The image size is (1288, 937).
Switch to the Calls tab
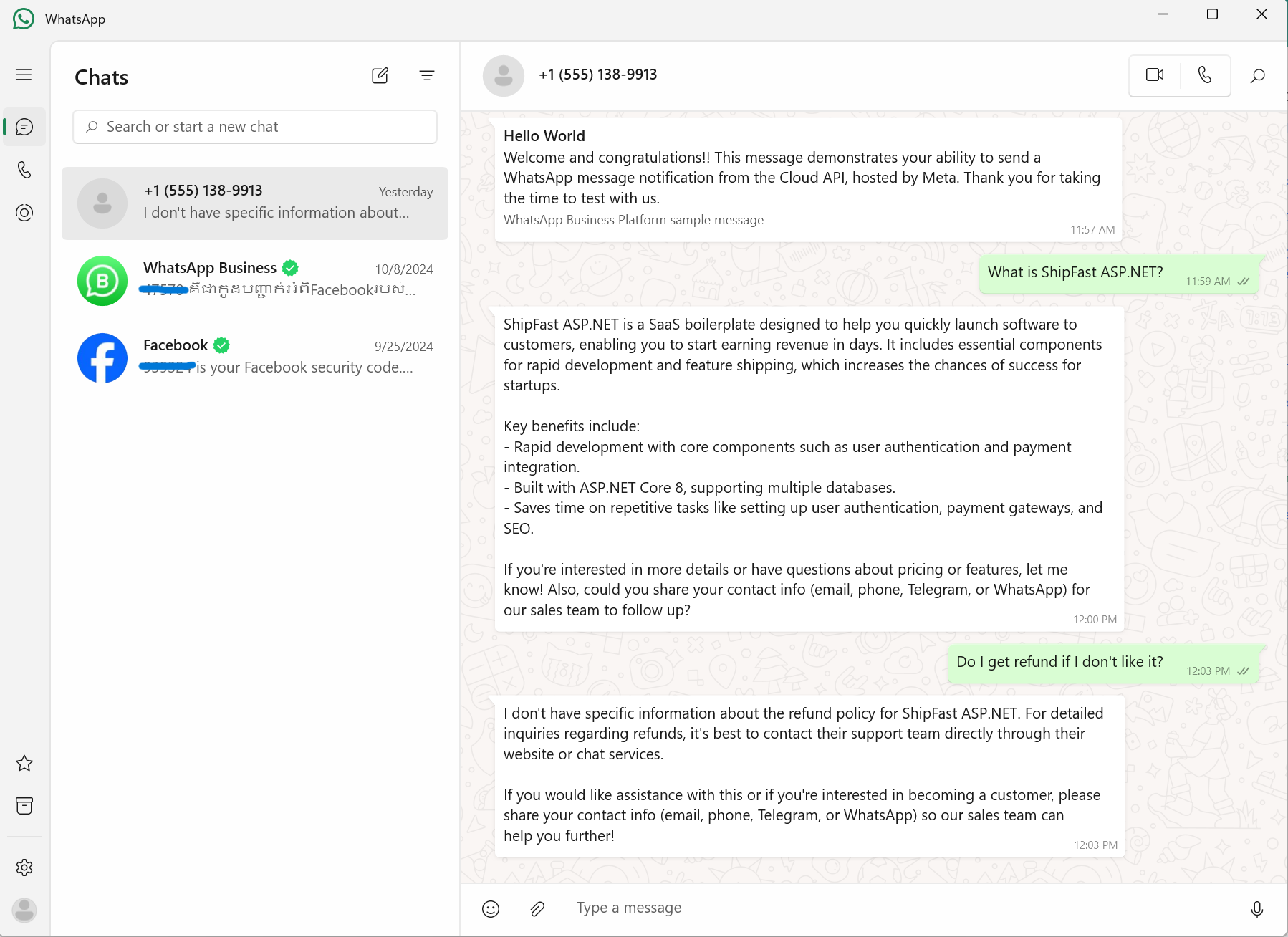(24, 170)
